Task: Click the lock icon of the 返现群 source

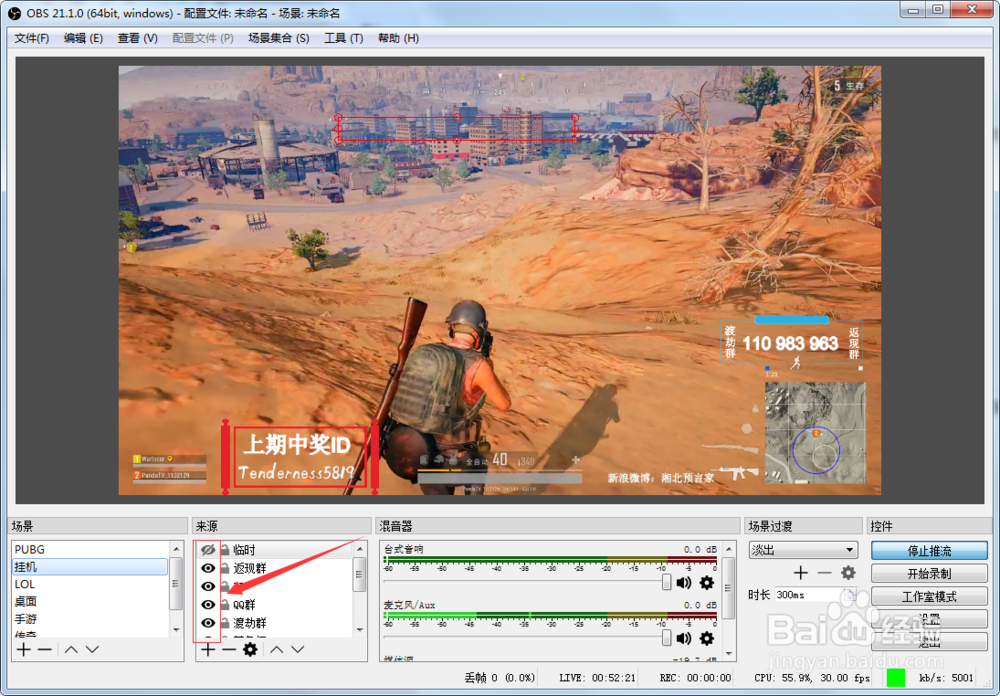Action: click(225, 568)
